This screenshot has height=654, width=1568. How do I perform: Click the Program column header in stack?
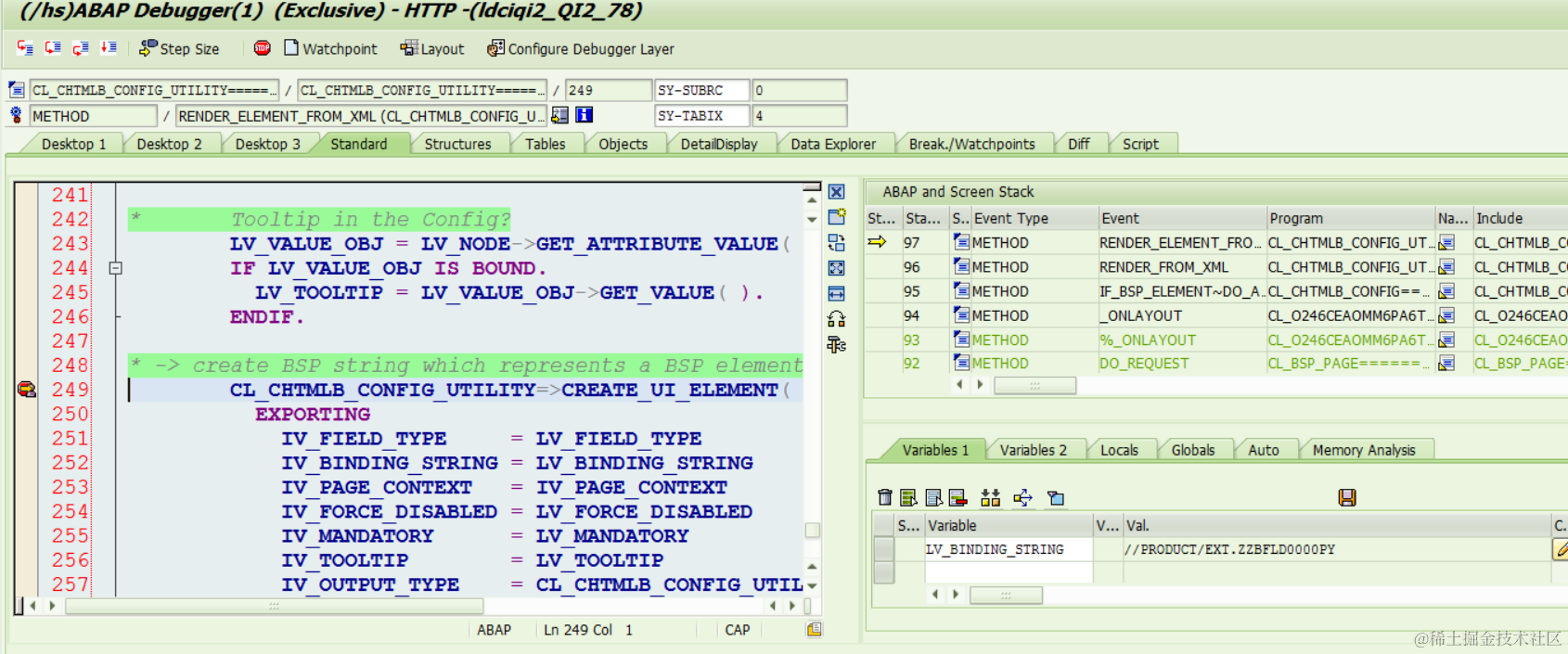click(x=1350, y=218)
